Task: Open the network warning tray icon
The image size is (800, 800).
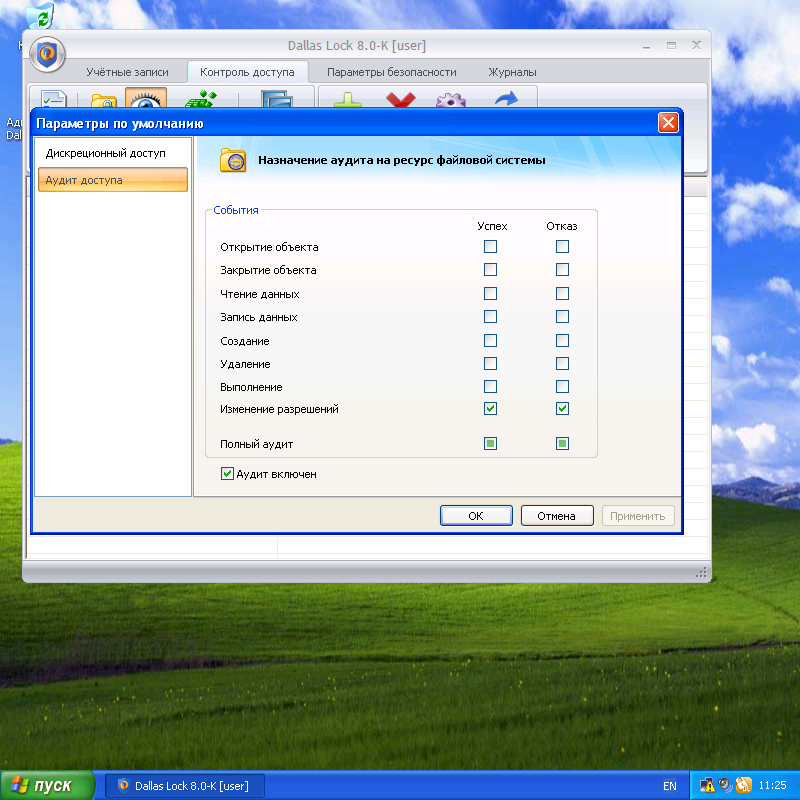Action: pos(707,785)
